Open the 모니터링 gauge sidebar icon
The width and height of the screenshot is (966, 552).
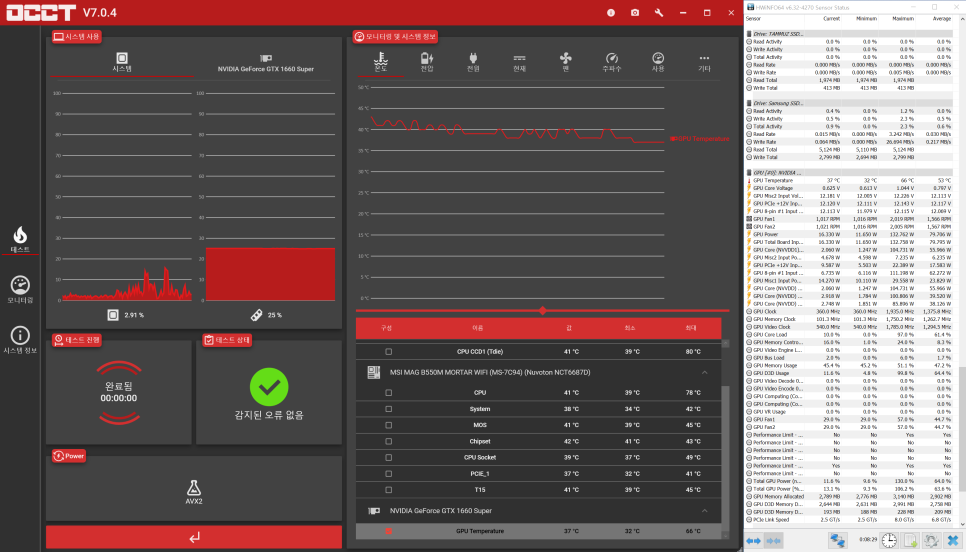click(x=20, y=289)
